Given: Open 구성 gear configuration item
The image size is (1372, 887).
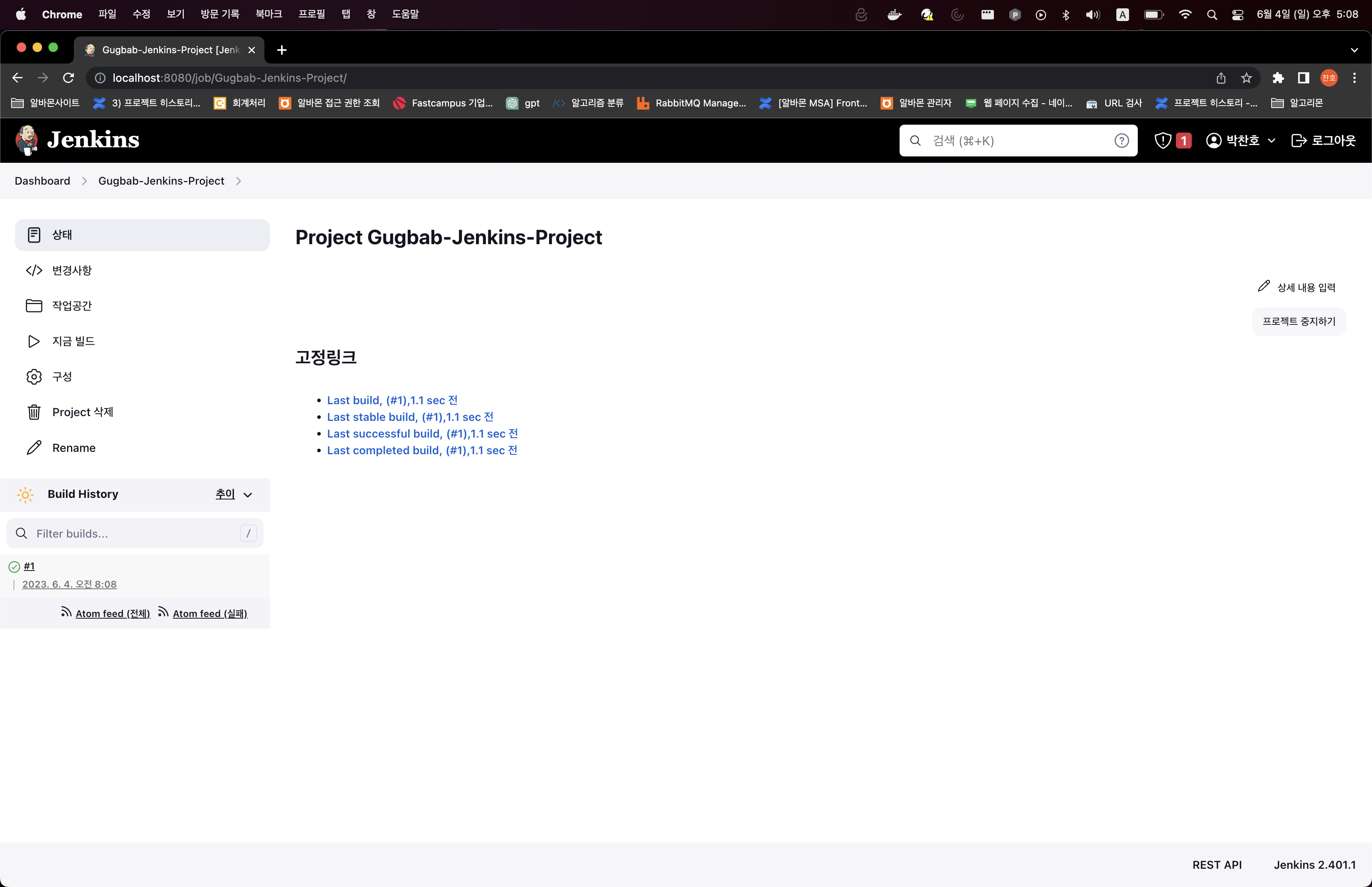Looking at the screenshot, I should click(62, 377).
